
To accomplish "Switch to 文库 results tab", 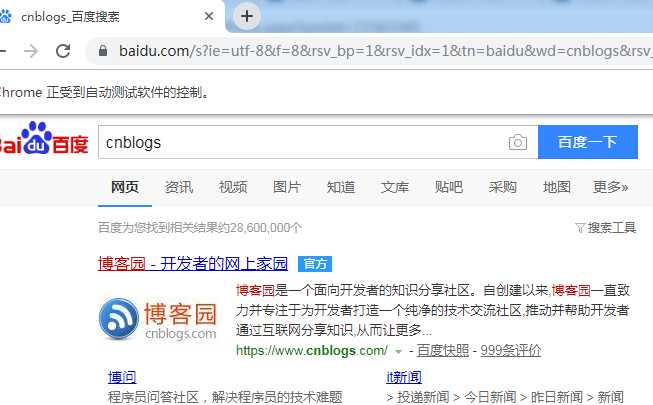I will [x=395, y=187].
